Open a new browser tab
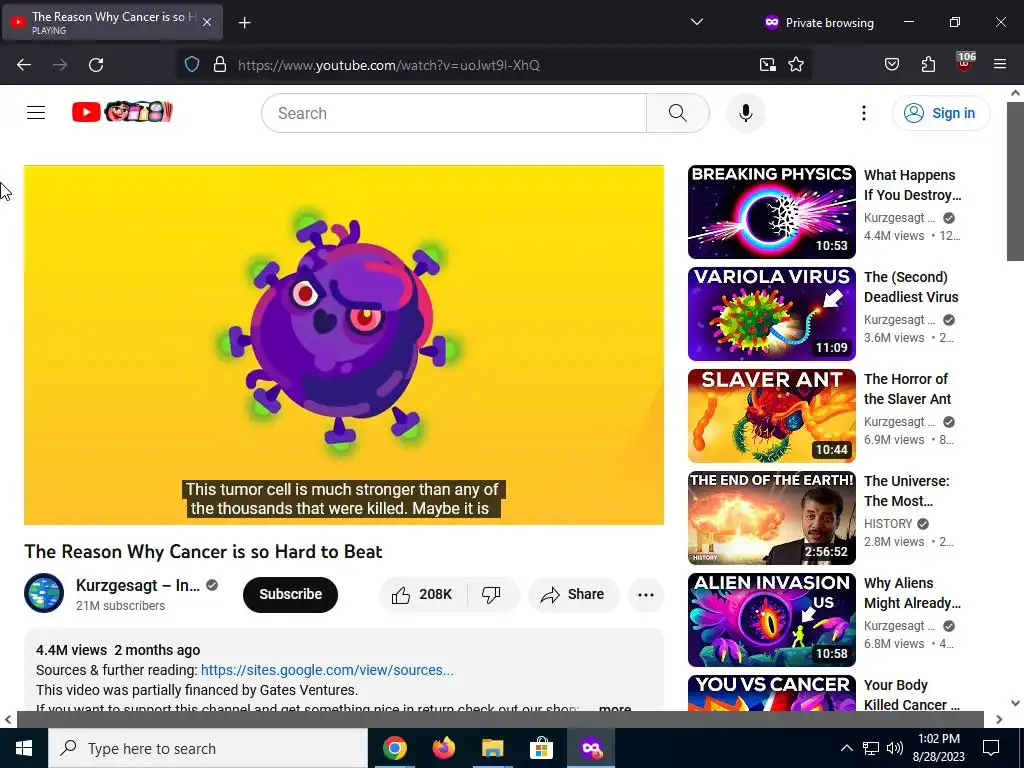 (244, 23)
